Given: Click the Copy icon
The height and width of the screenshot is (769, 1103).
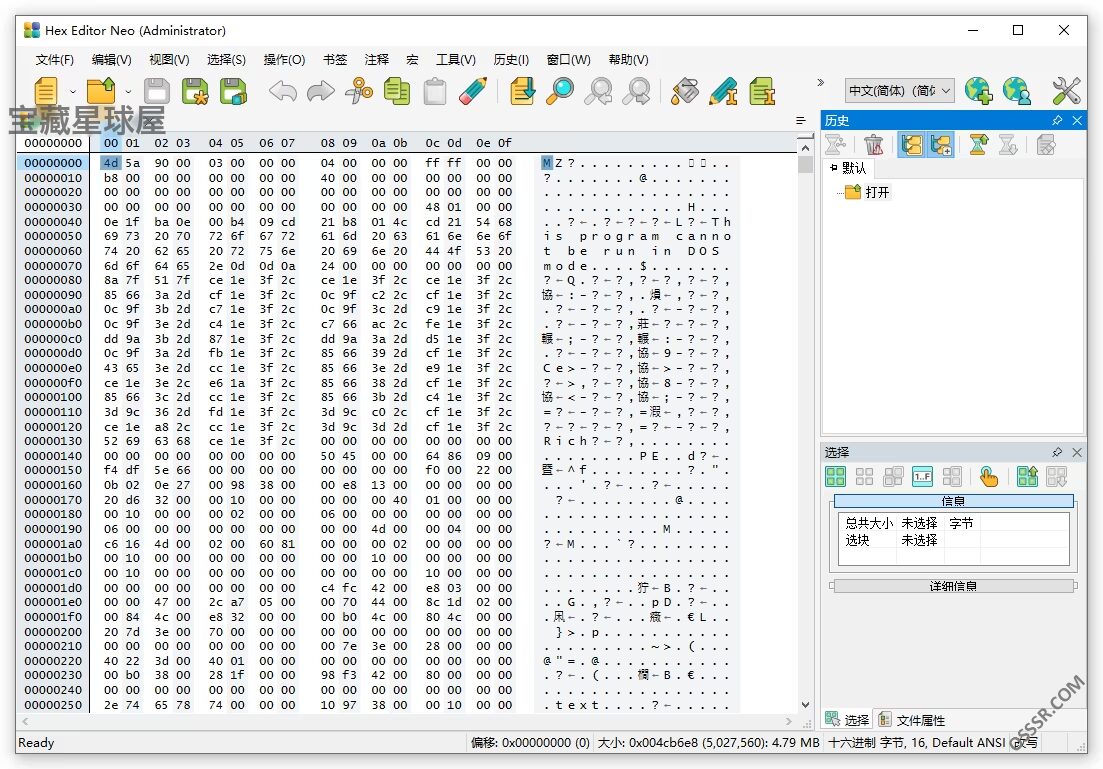Looking at the screenshot, I should [397, 91].
